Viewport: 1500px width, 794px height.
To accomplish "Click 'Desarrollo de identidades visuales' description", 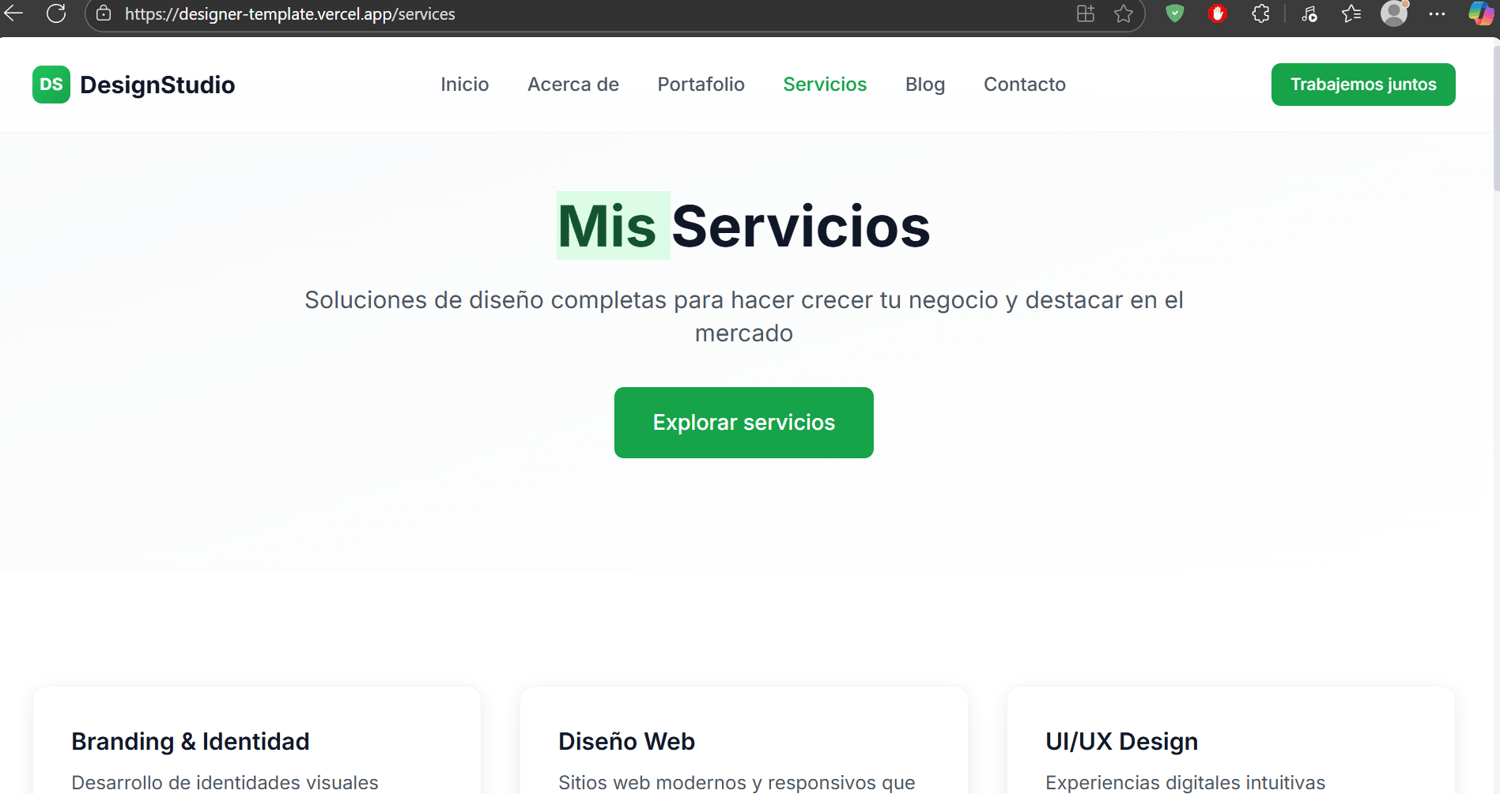I will pos(225,783).
